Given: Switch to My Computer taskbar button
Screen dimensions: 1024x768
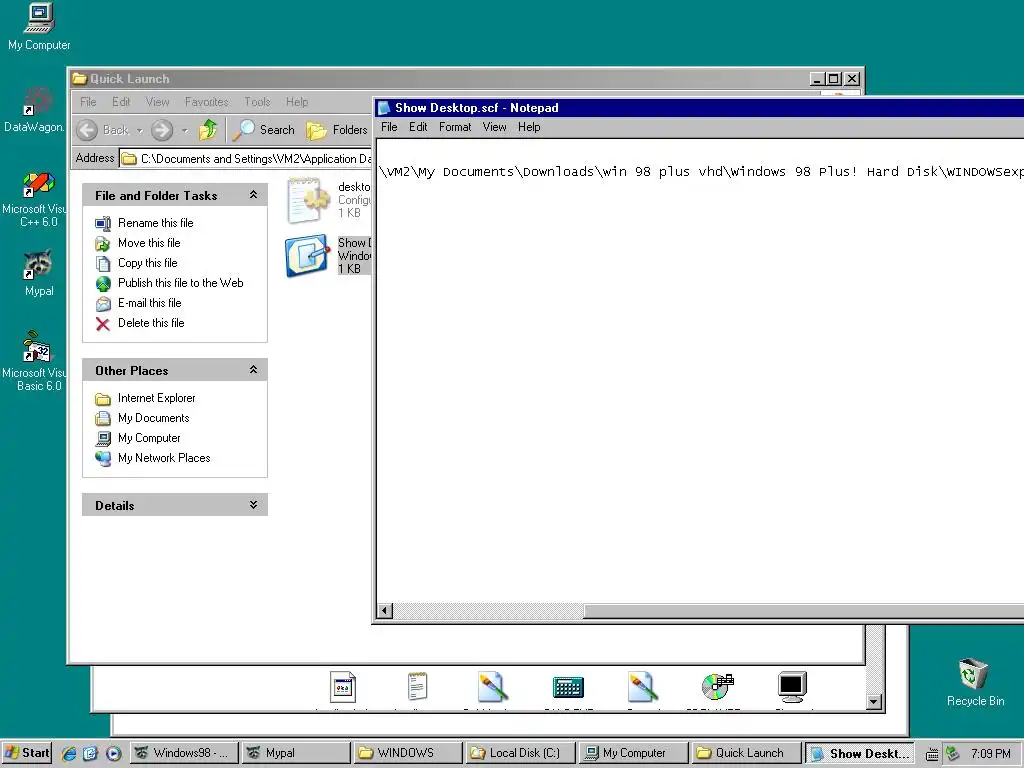Looking at the screenshot, I should (x=633, y=753).
